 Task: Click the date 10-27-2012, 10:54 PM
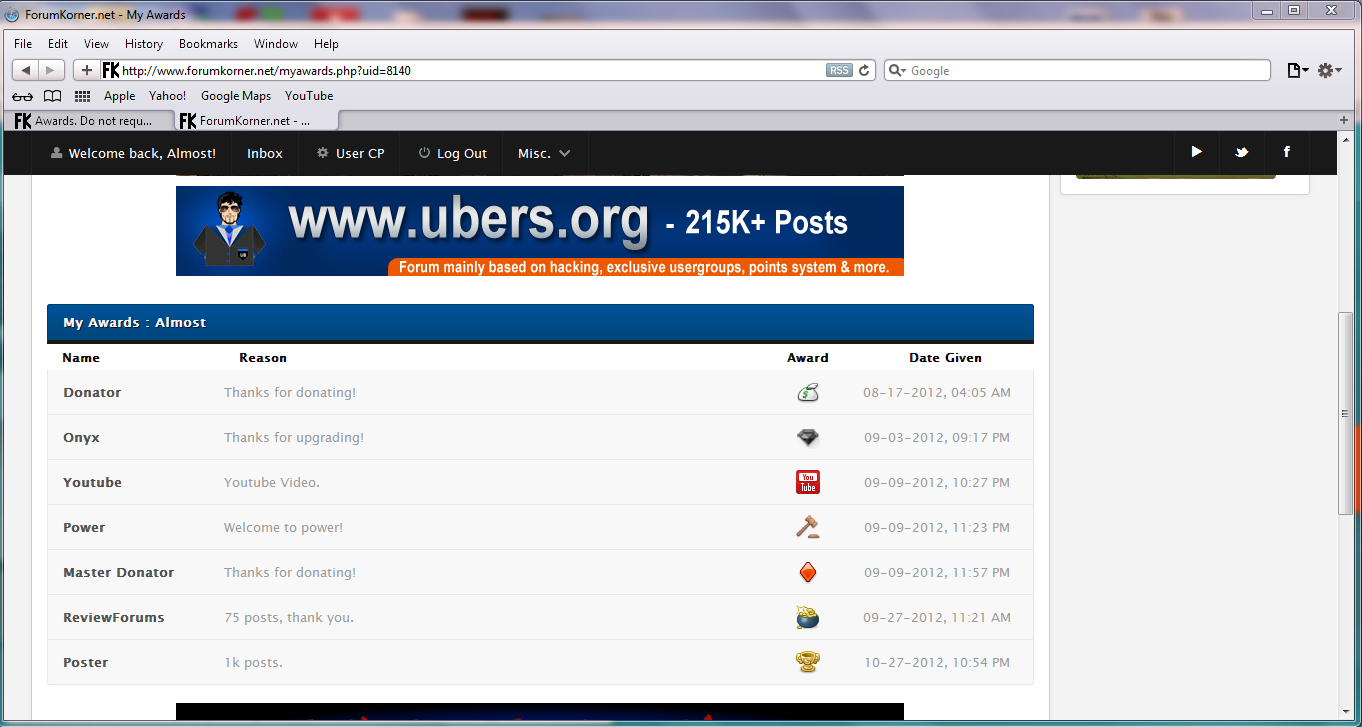(937, 663)
